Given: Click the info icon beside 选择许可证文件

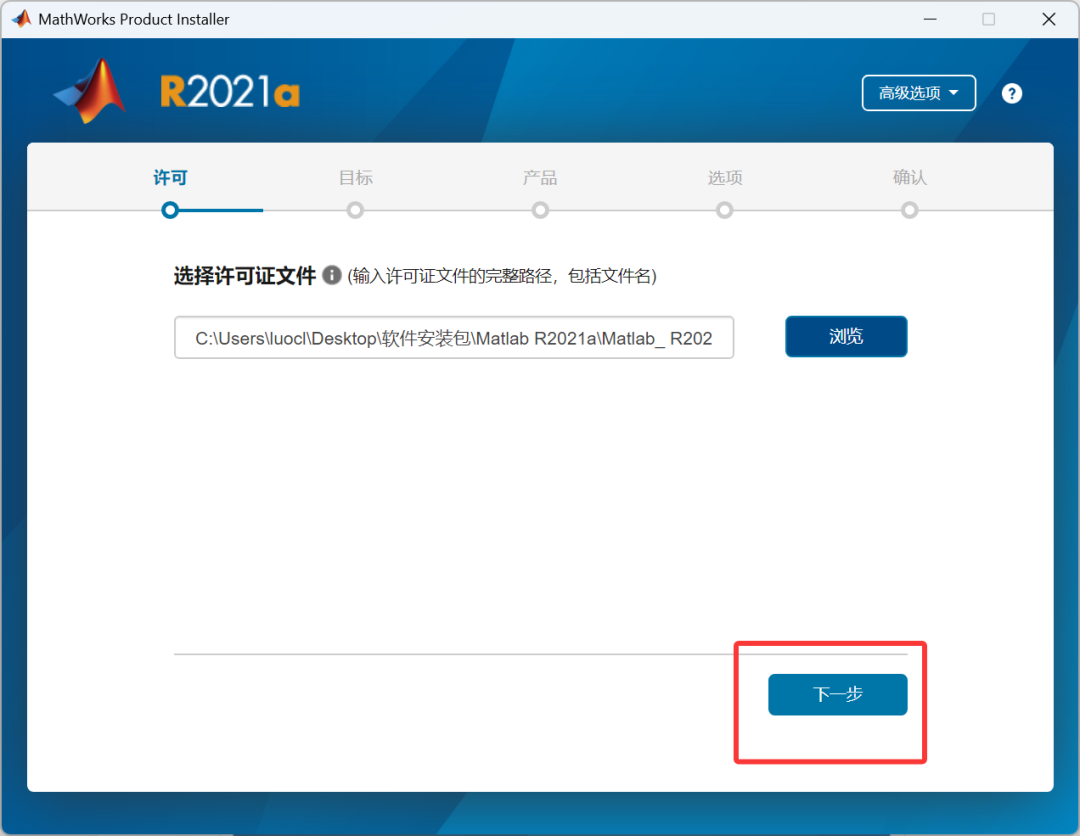Looking at the screenshot, I should point(332,275).
